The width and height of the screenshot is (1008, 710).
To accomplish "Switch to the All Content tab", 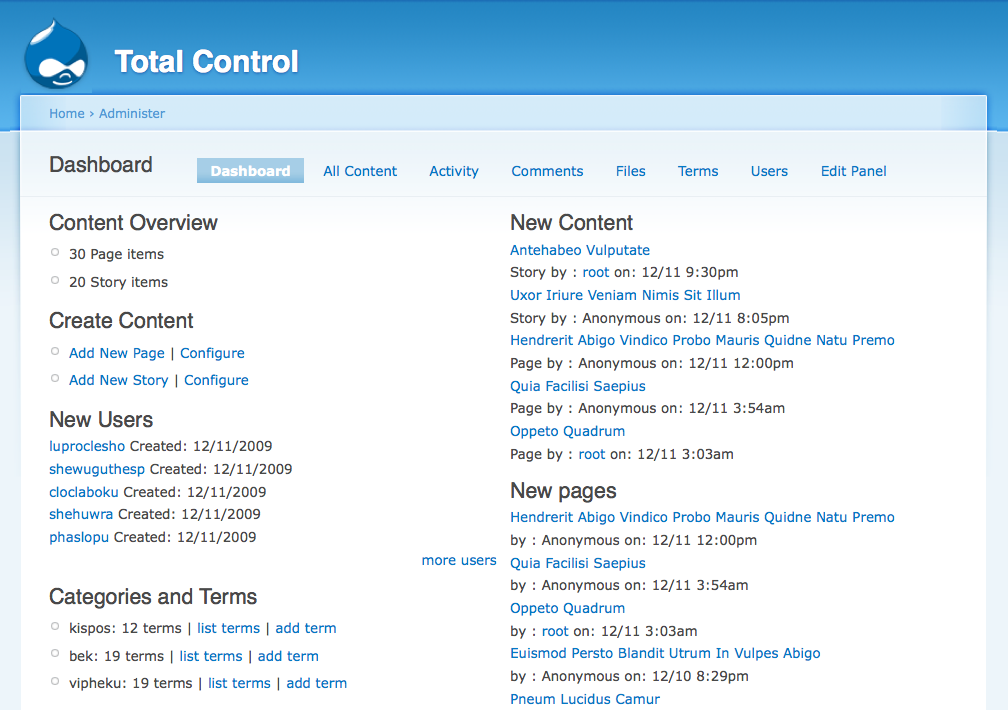I will click(360, 171).
